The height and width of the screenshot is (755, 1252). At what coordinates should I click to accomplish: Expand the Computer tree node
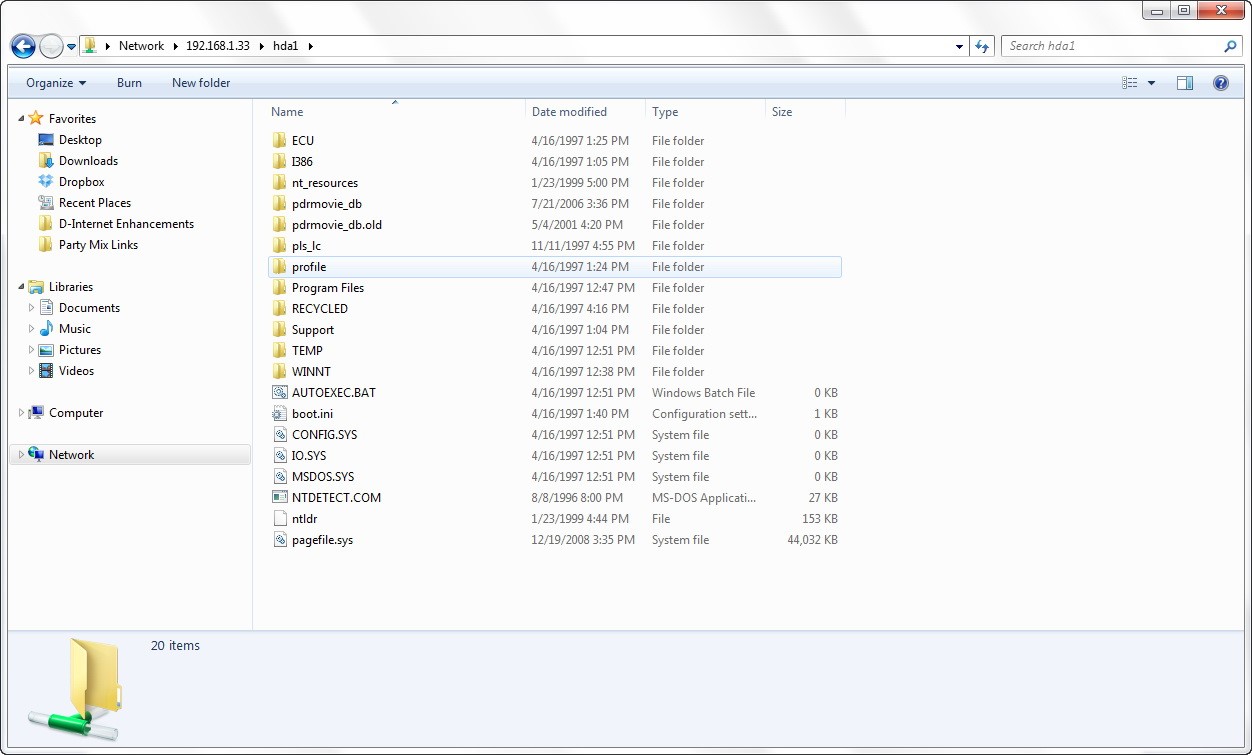(22, 413)
